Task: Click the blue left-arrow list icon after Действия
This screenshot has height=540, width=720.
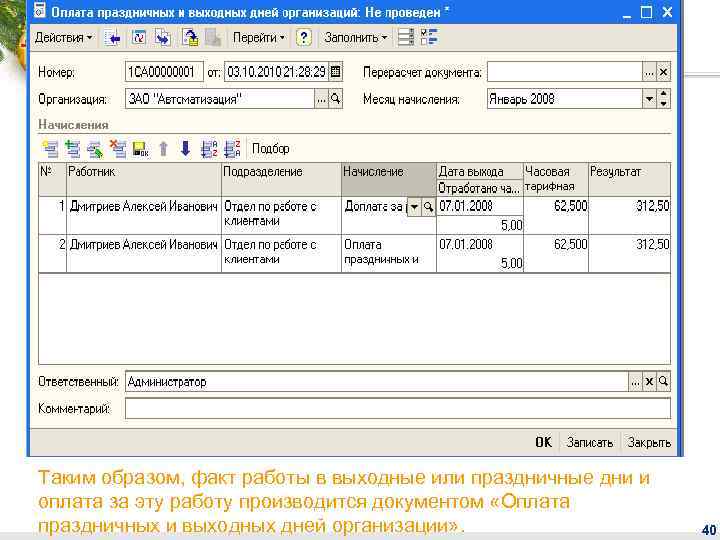Action: [112, 38]
